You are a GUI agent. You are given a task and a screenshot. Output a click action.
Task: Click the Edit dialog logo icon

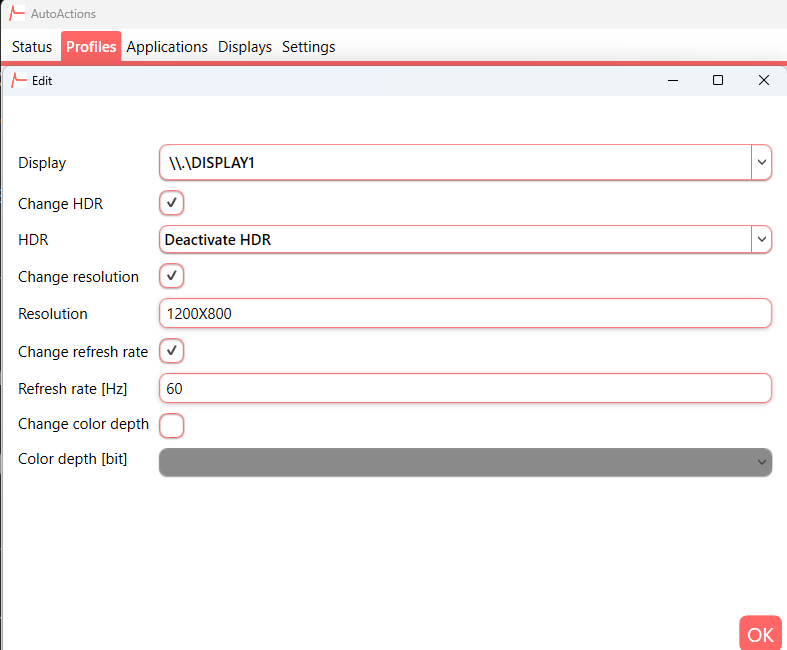pos(19,81)
